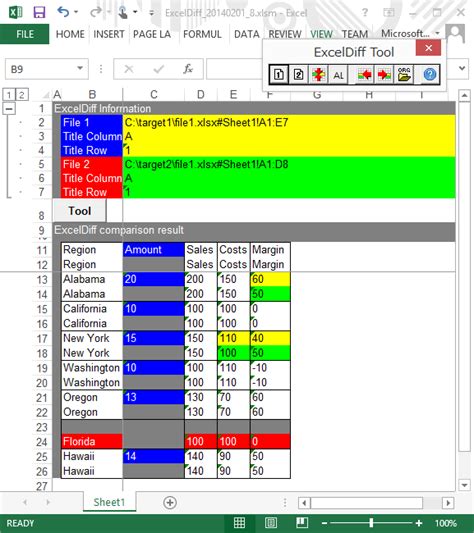This screenshot has width=474, height=533.
Task: Click the ribbon display options icon
Action: pyautogui.click(x=389, y=13)
